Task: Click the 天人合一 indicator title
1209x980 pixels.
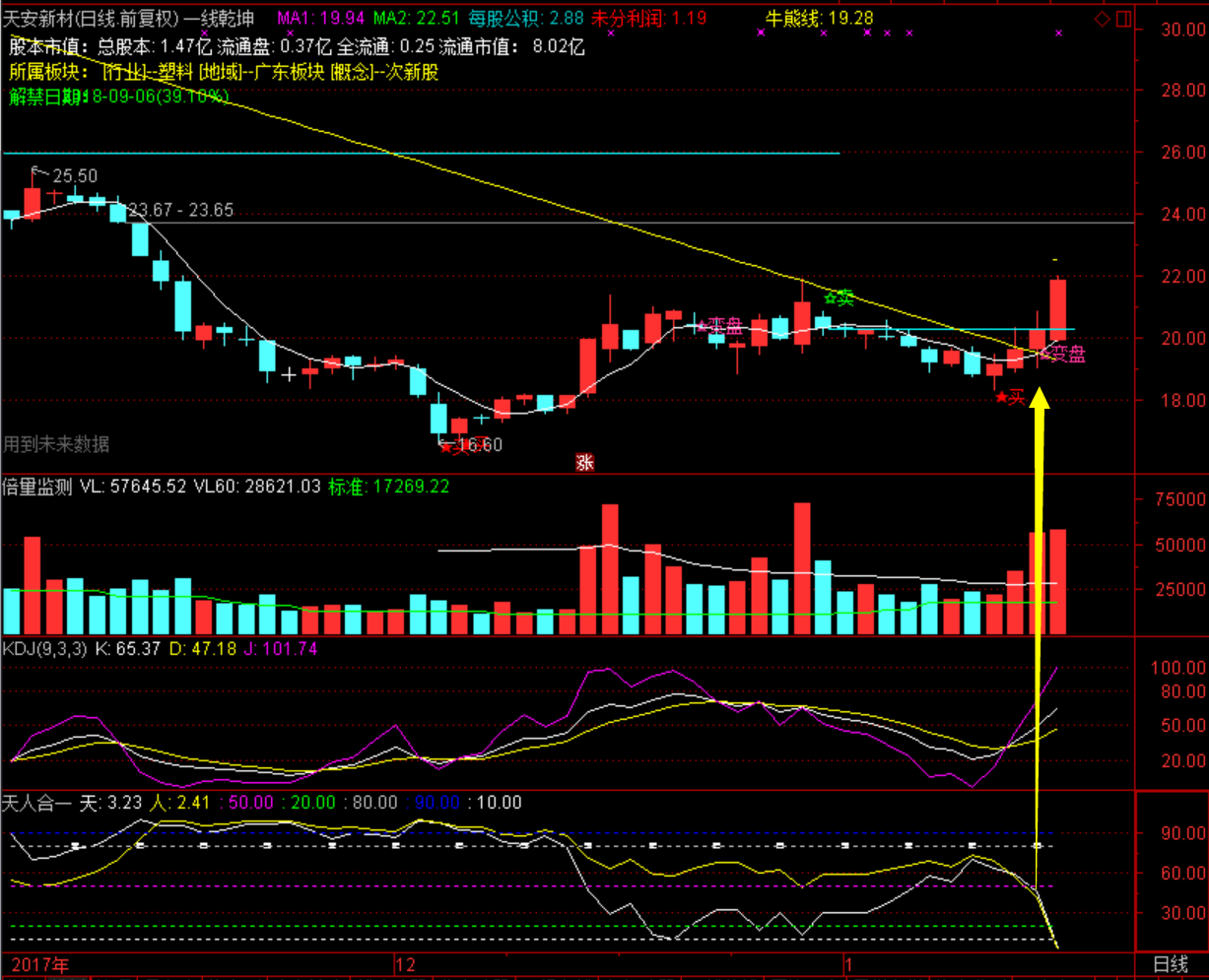Action: coord(37,803)
